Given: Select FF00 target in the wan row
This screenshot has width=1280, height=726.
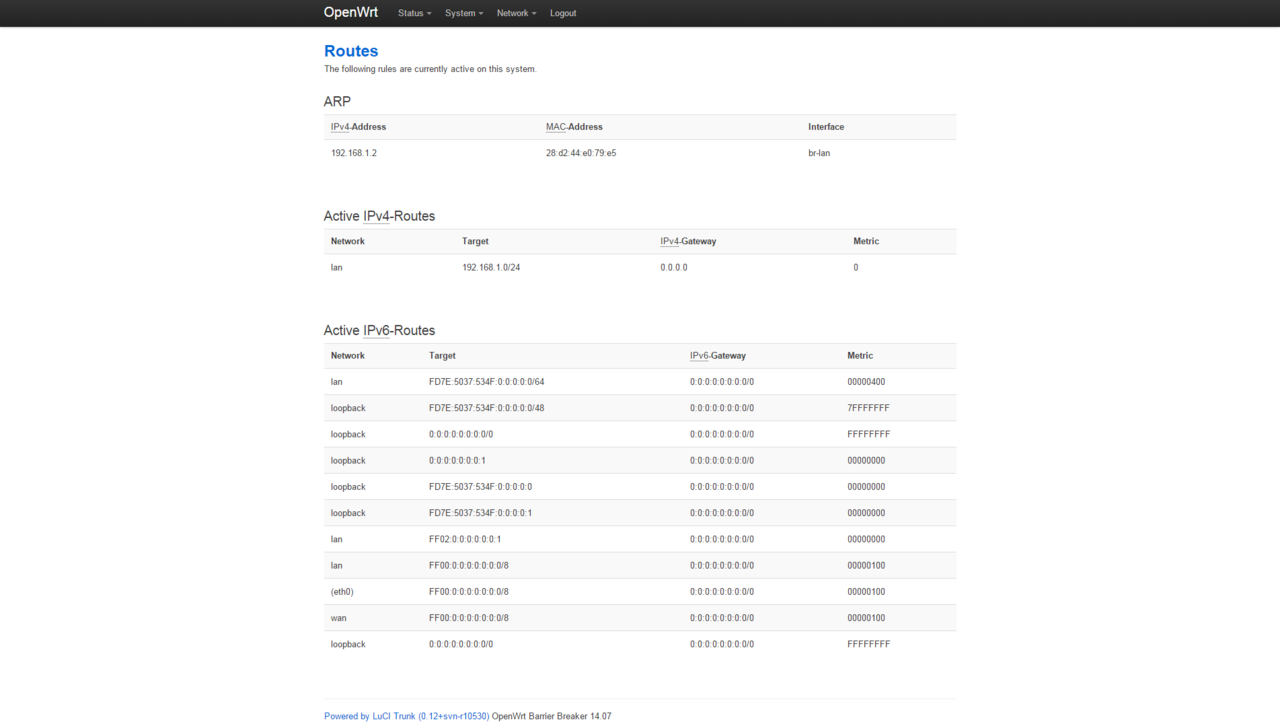Looking at the screenshot, I should pos(469,618).
